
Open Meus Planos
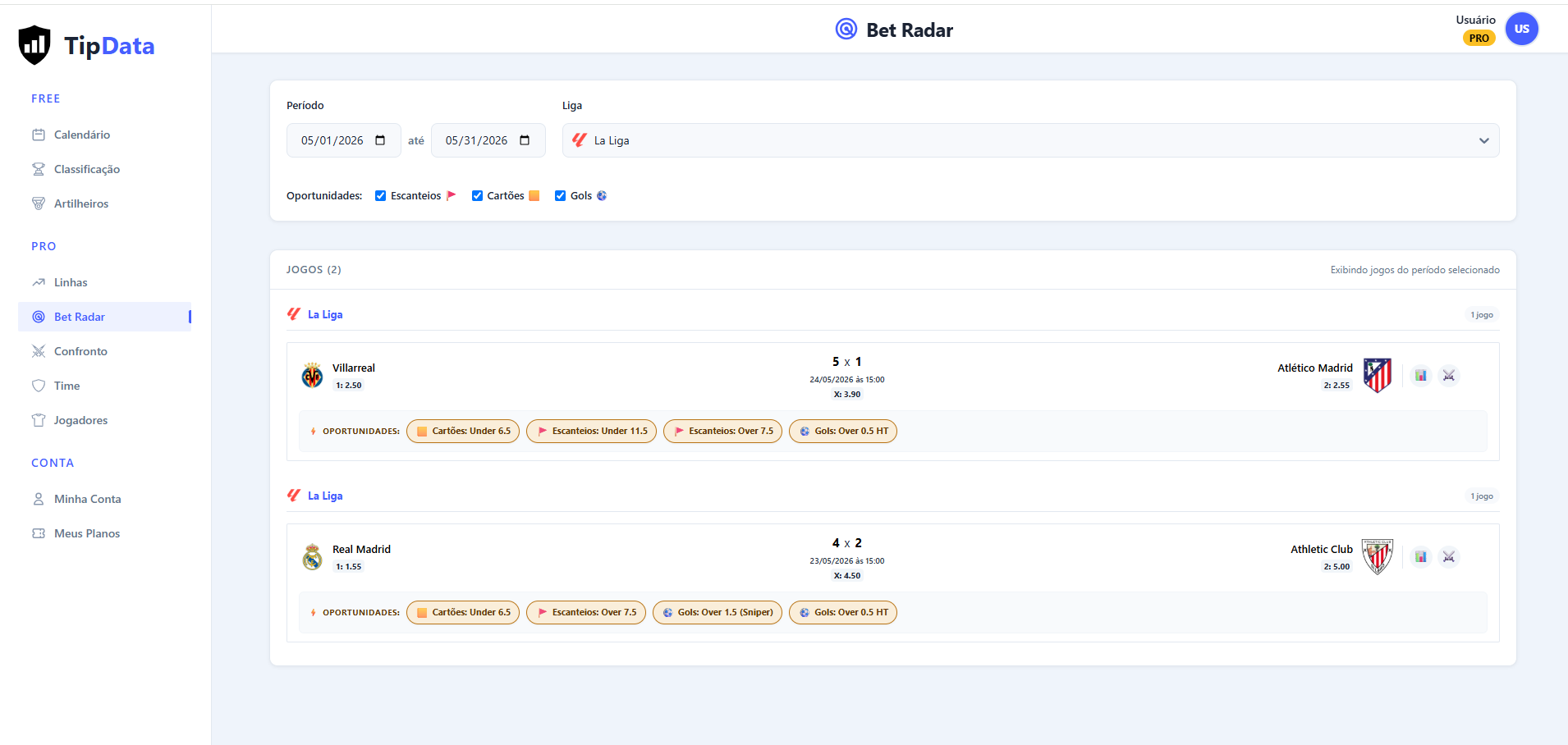click(104, 533)
